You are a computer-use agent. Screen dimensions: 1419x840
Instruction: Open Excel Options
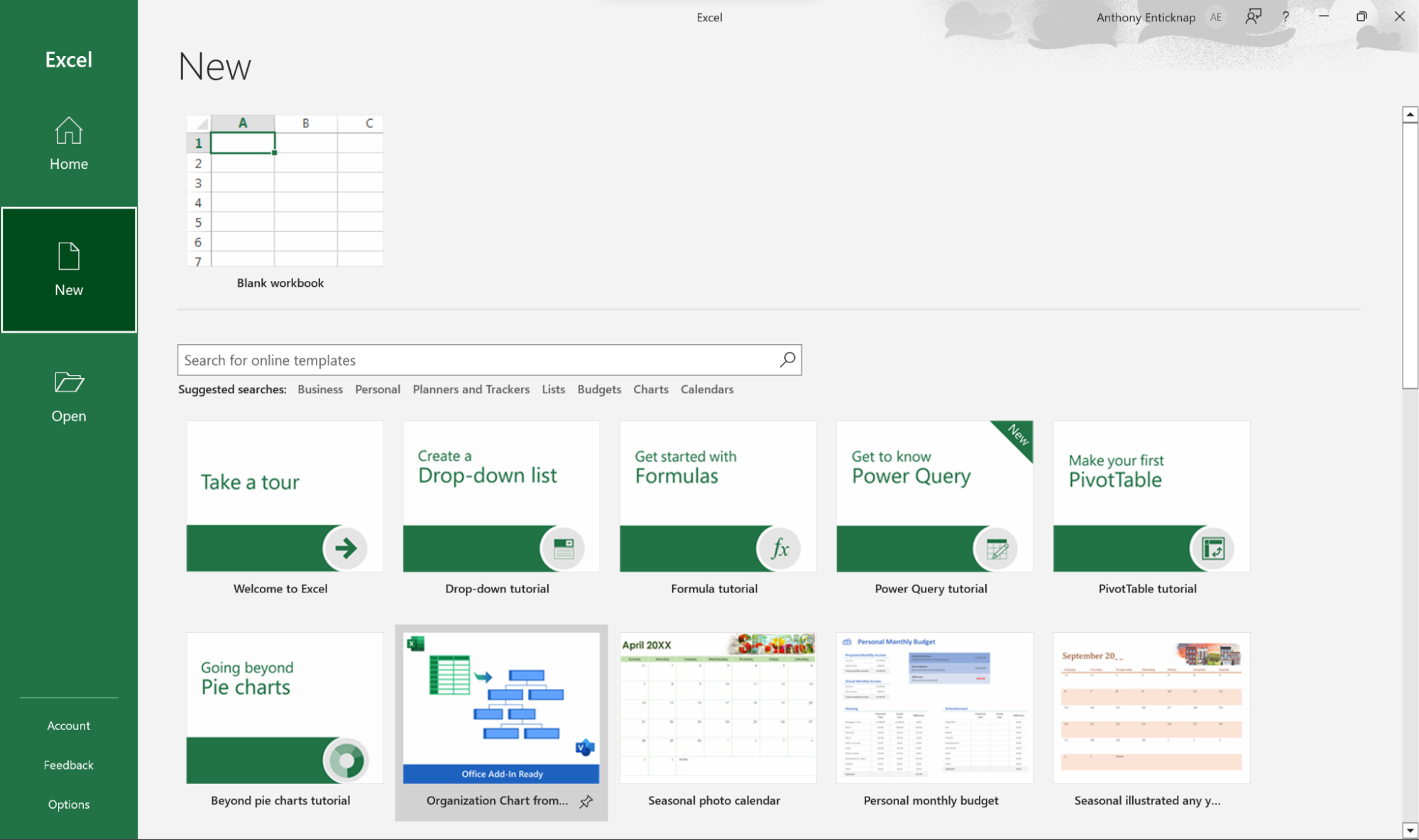point(69,804)
